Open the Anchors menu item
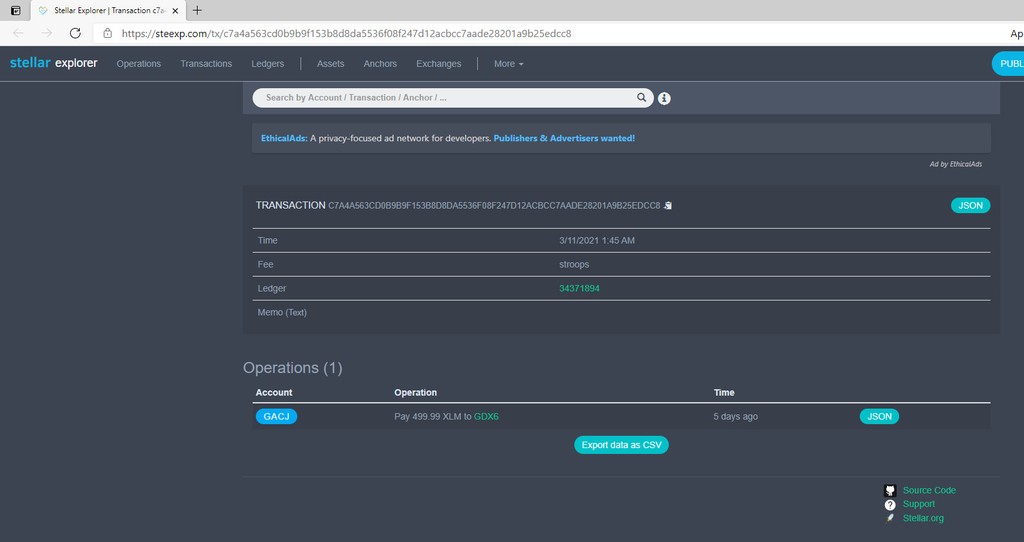Viewport: 1024px width, 542px height. (x=380, y=63)
